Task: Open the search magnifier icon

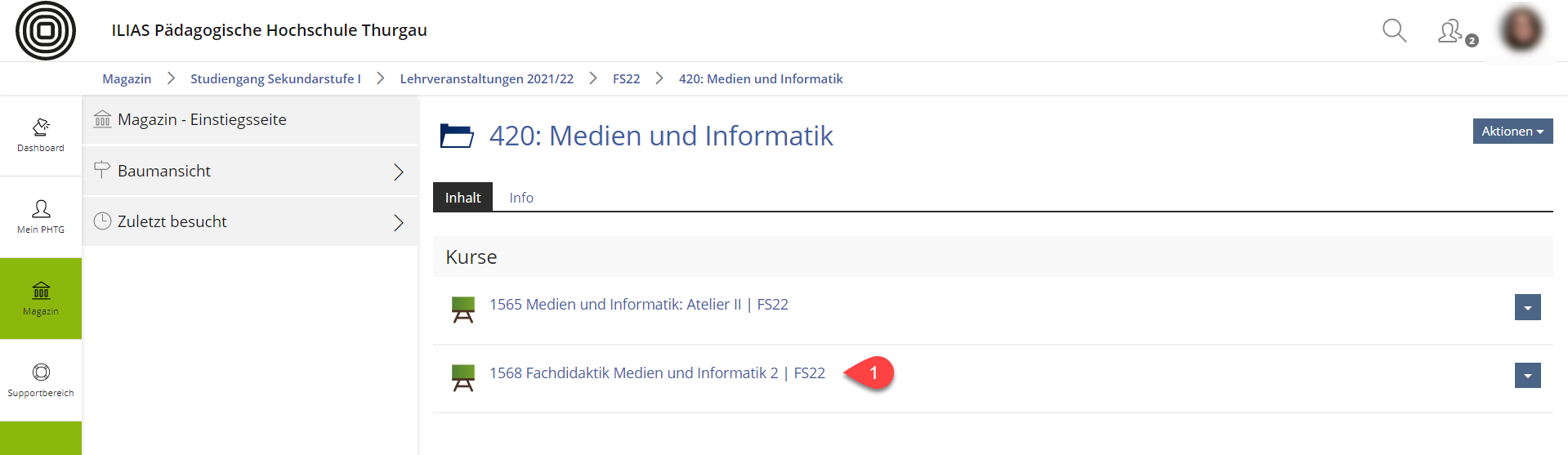Action: tap(1394, 31)
